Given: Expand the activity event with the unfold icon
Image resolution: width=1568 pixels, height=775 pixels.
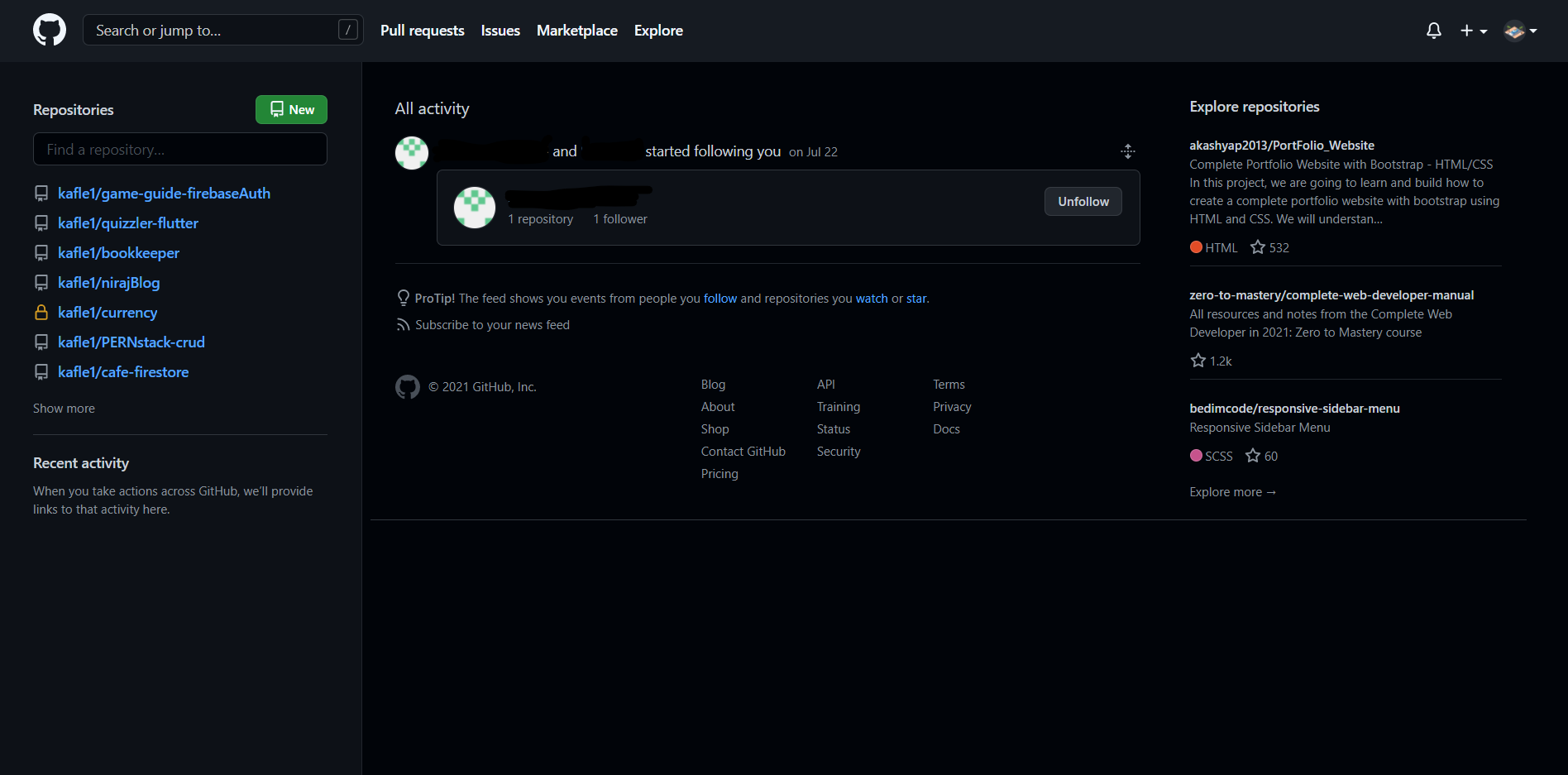Looking at the screenshot, I should pyautogui.click(x=1128, y=151).
